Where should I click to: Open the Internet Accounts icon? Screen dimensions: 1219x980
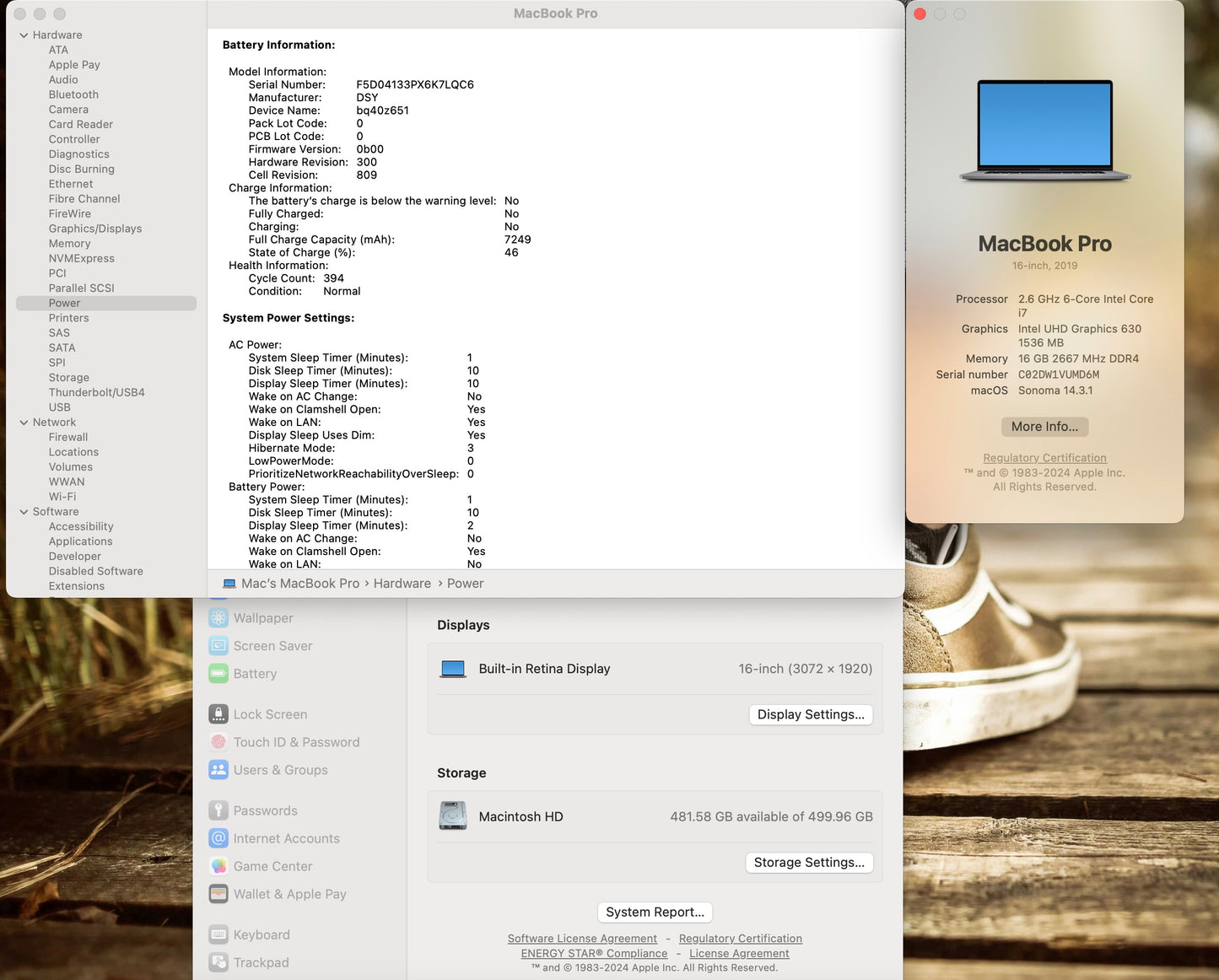(218, 838)
